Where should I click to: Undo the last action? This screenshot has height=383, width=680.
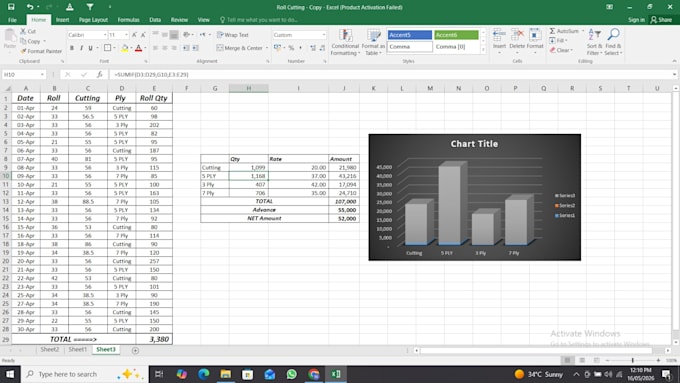click(29, 7)
